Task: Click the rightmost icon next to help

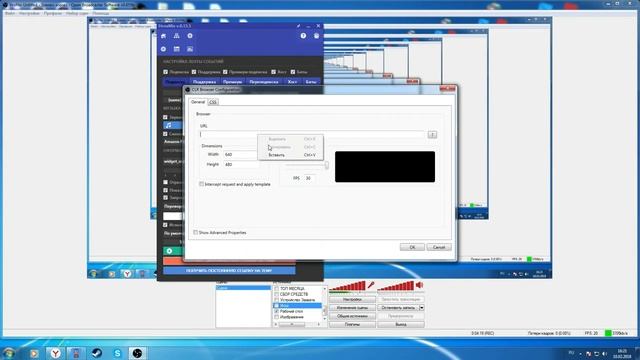Action: [316, 36]
